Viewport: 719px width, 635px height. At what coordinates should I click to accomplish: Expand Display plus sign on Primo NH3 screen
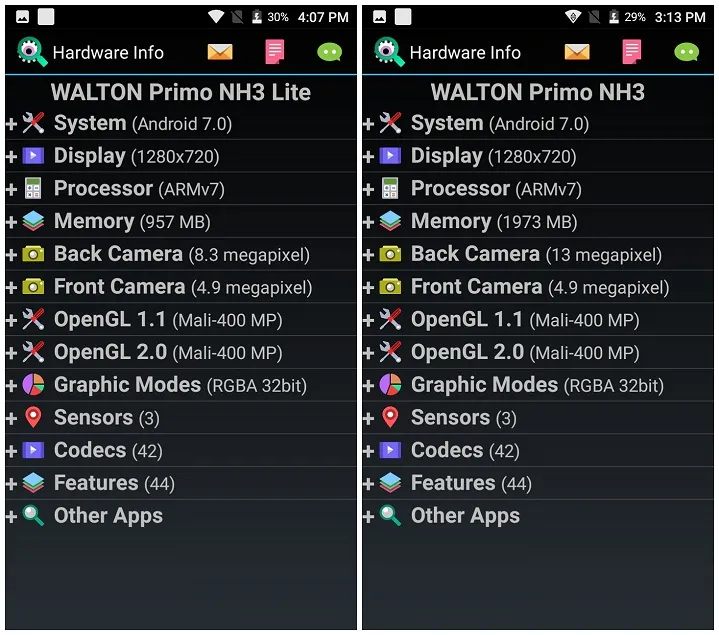click(368, 157)
